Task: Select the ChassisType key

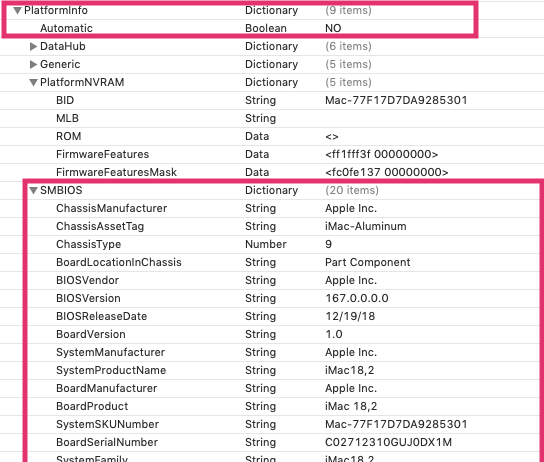Action: [x=88, y=244]
